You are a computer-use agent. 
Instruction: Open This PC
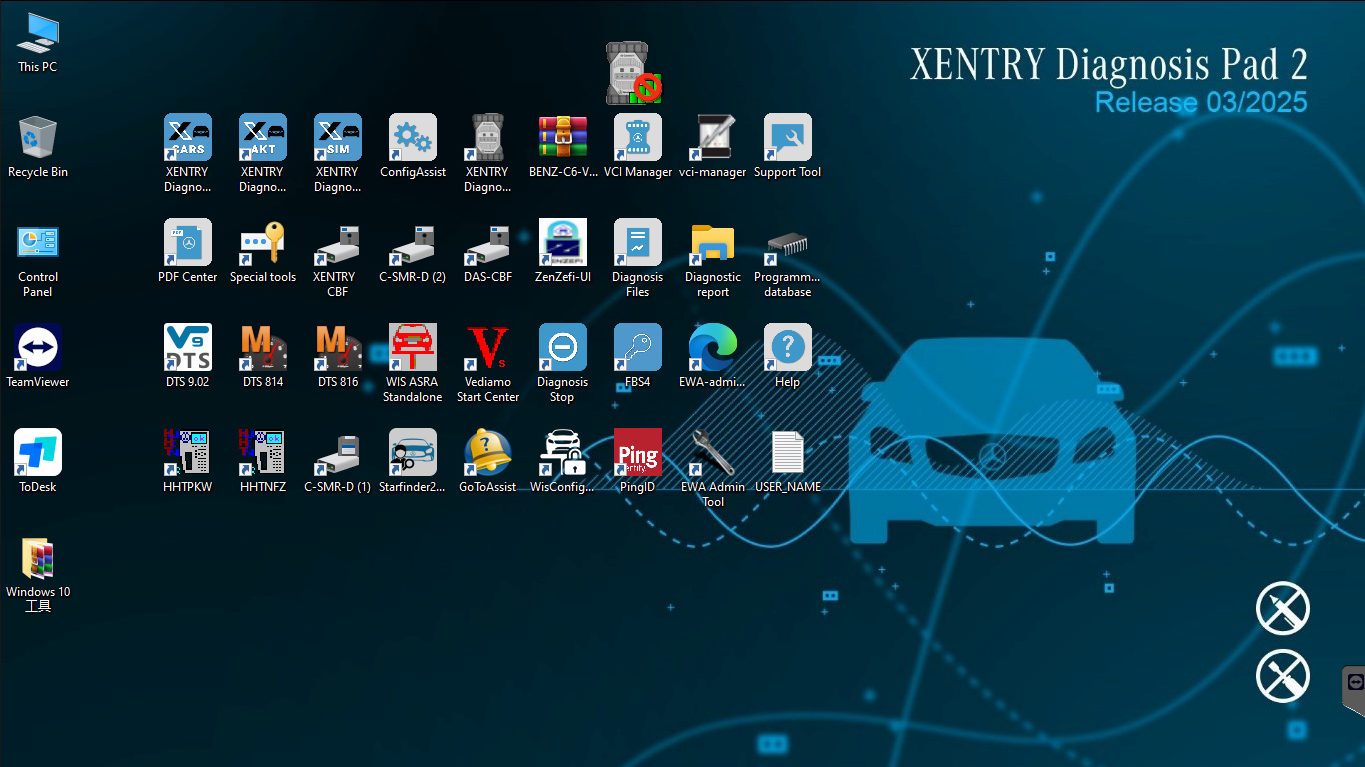[x=38, y=33]
